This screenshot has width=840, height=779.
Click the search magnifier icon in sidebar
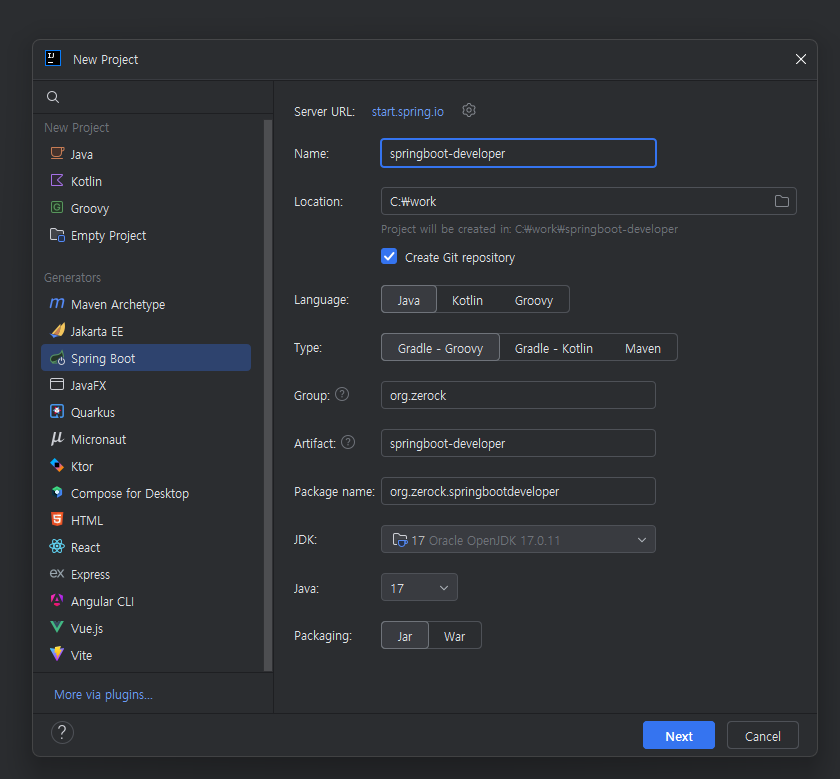52,97
